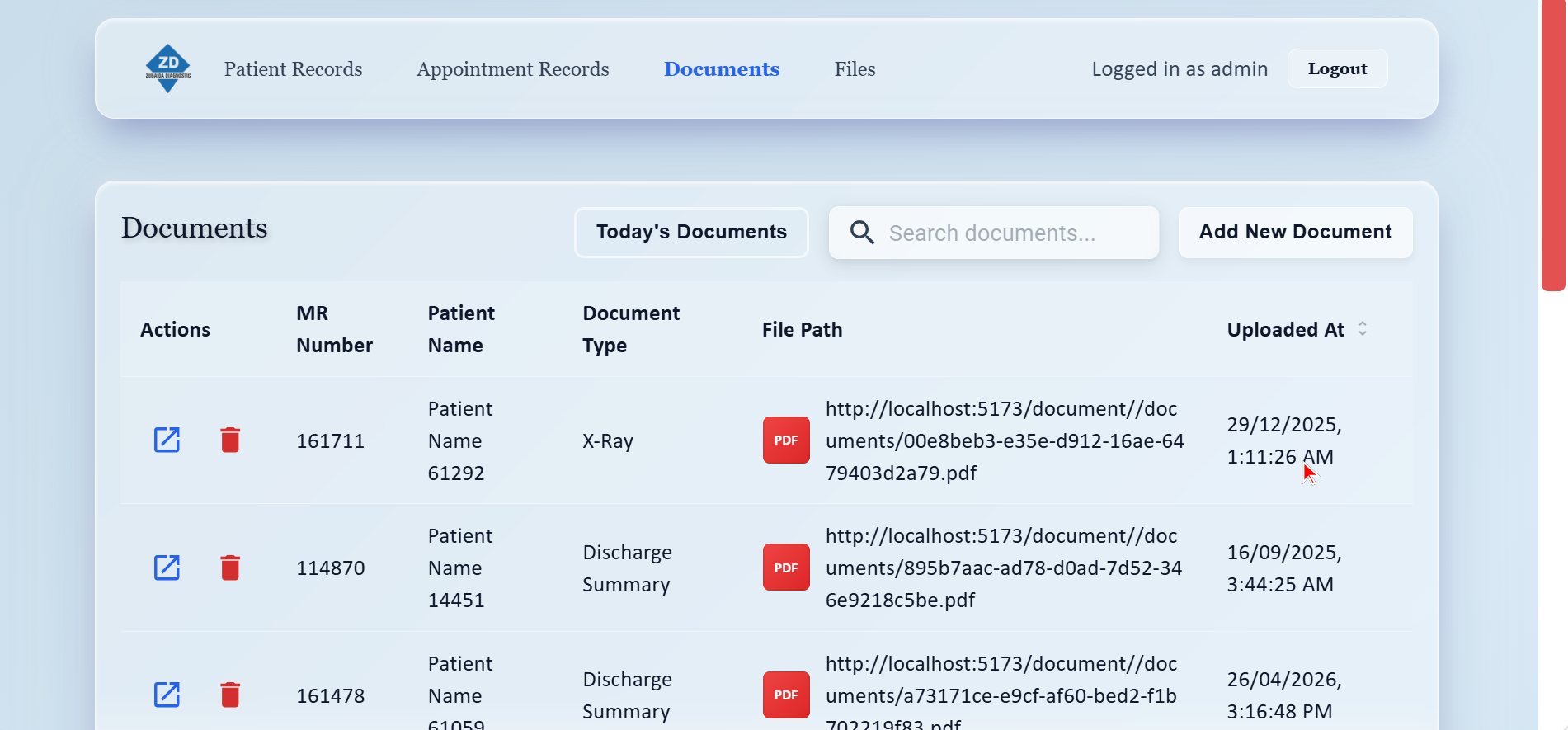Click Patient Name 61292 cell
Image resolution: width=1568 pixels, height=730 pixels.
coord(460,440)
